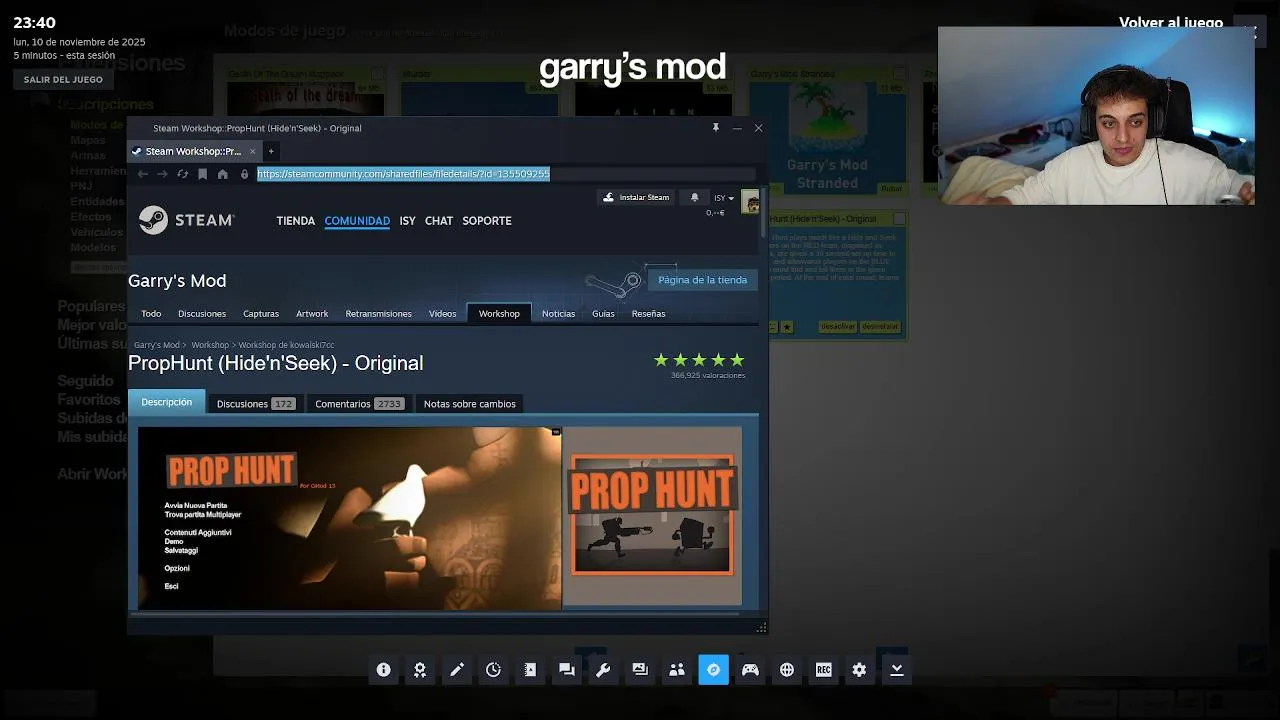1280x720 pixels.
Task: Close the Steam Workshop browser tab
Action: click(252, 151)
